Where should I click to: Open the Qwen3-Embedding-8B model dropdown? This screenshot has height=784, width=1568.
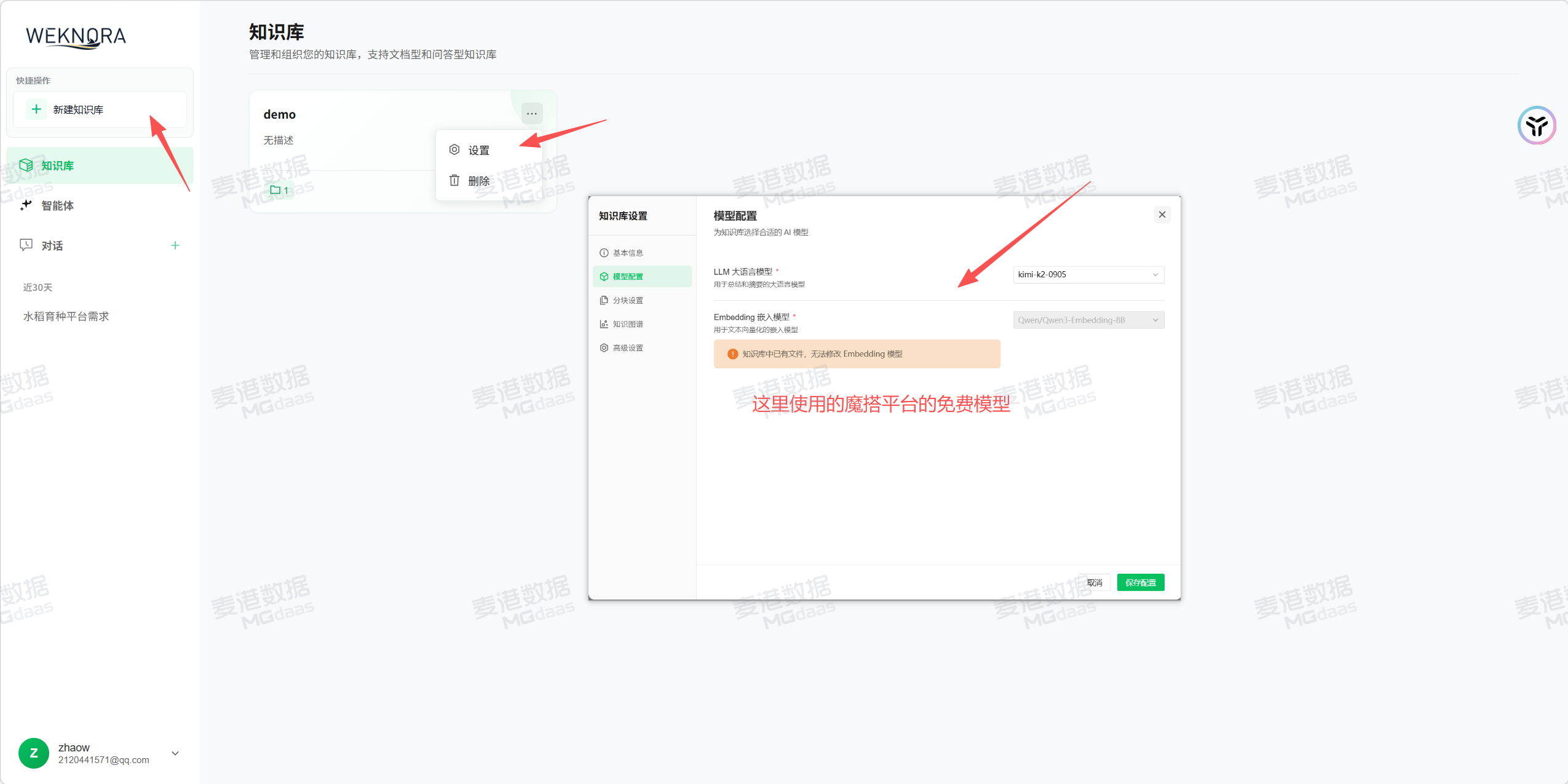click(1088, 320)
